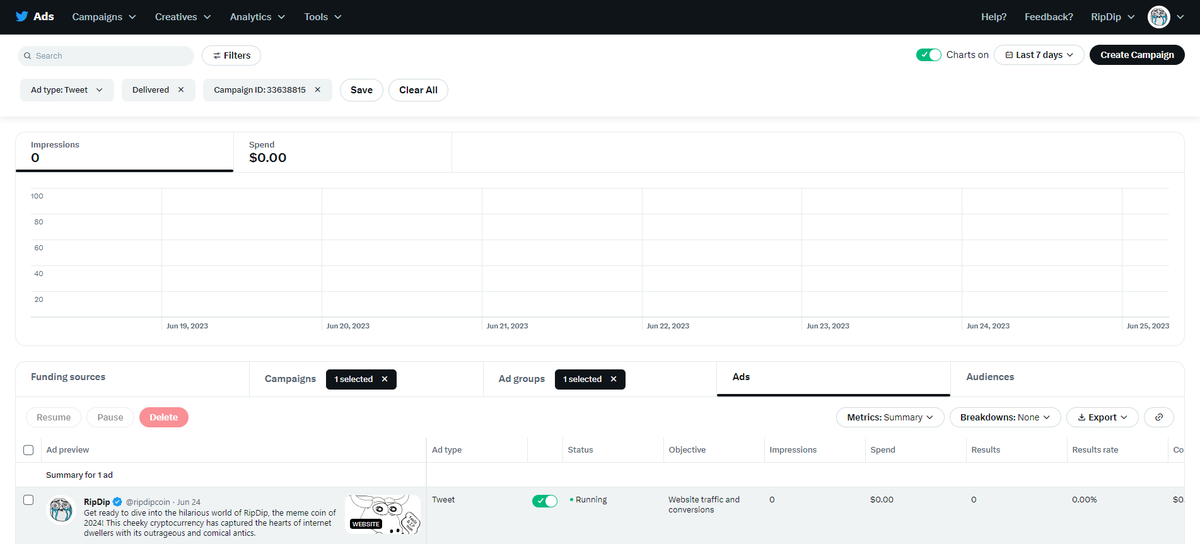The height and width of the screenshot is (544, 1200).
Task: Click the Results column header
Action: click(x=986, y=450)
